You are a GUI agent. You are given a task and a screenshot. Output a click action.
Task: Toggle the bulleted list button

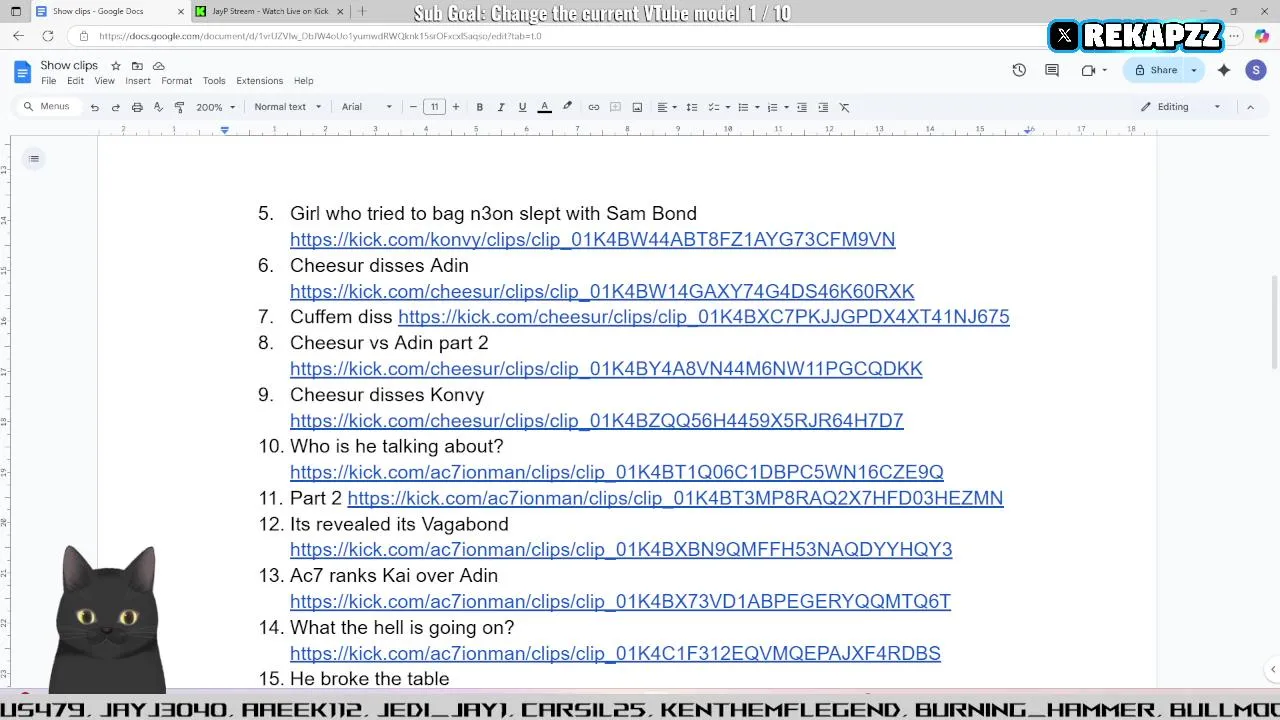(743, 107)
